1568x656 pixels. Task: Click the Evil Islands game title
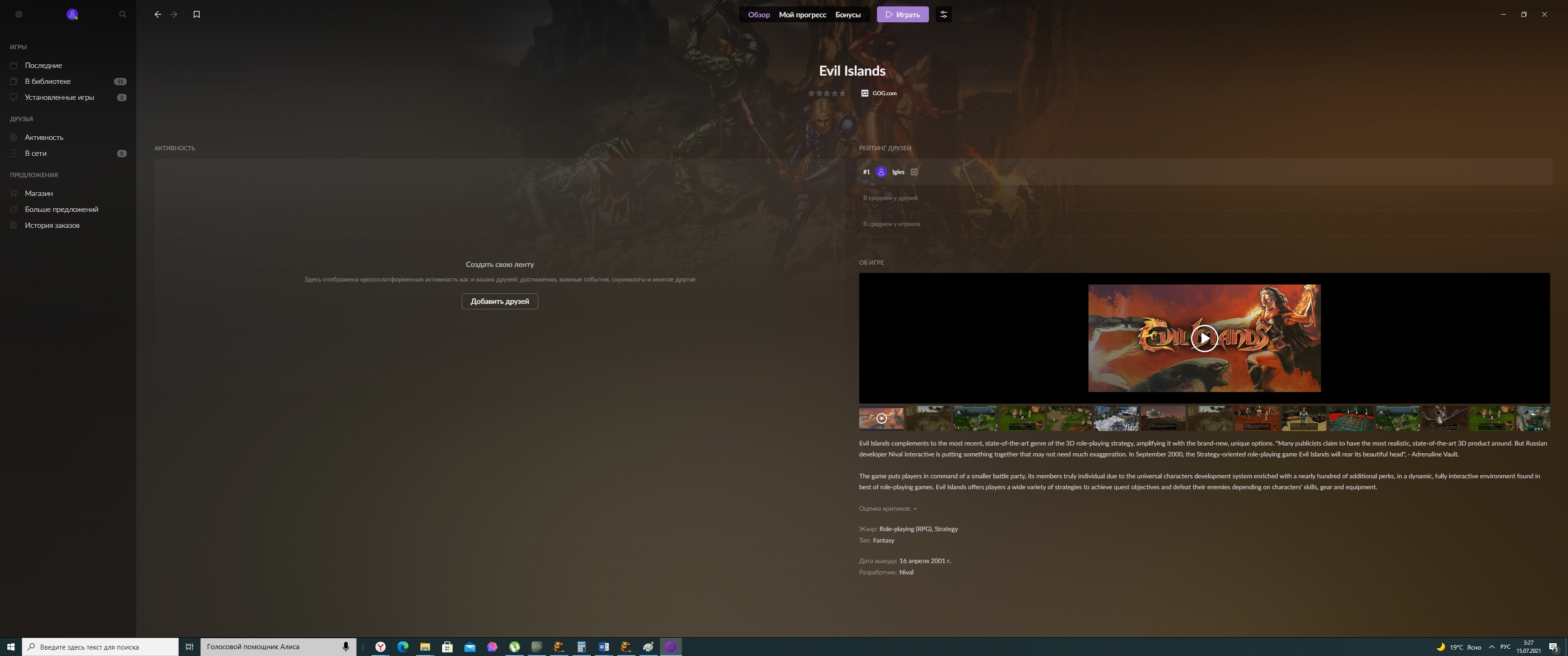pyautogui.click(x=851, y=71)
